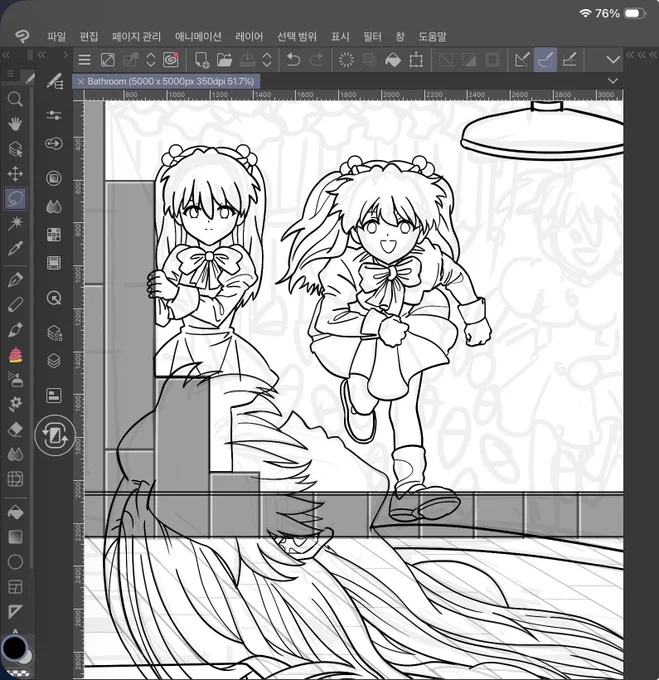
Task: Open the Navigator palette icon
Action: pos(54,396)
